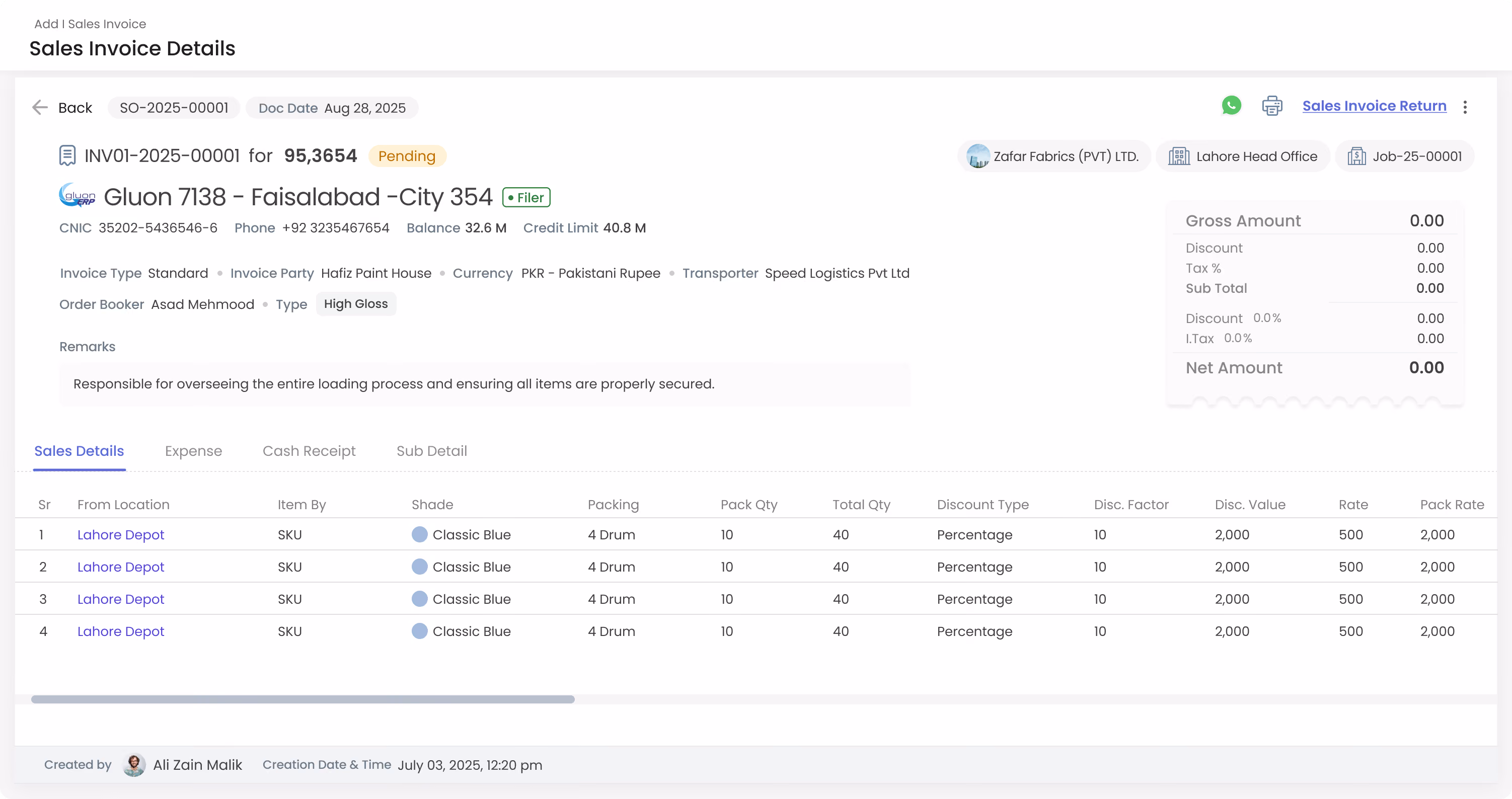Click the Pending status badge

point(407,155)
